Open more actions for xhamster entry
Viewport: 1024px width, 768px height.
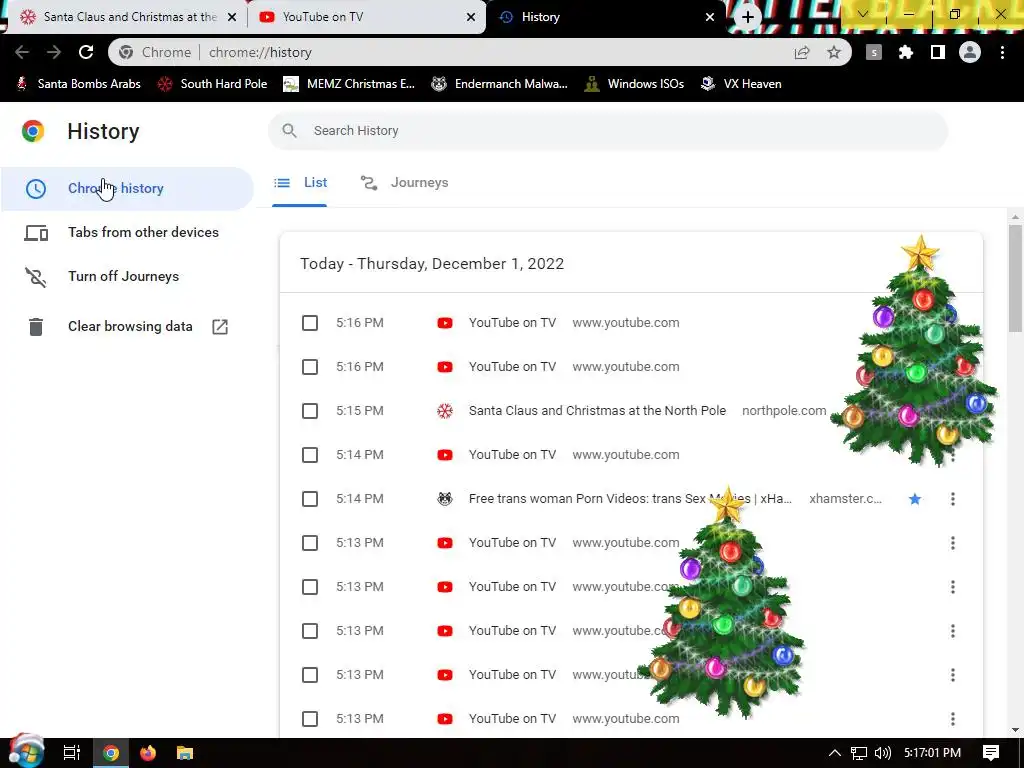pyautogui.click(x=953, y=499)
